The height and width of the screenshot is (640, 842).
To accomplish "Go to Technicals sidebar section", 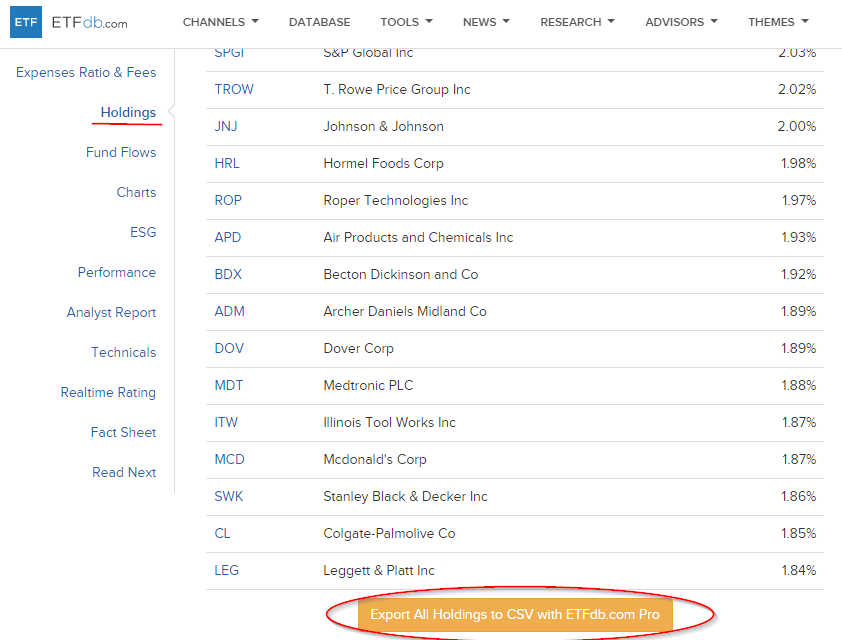I will point(124,352).
